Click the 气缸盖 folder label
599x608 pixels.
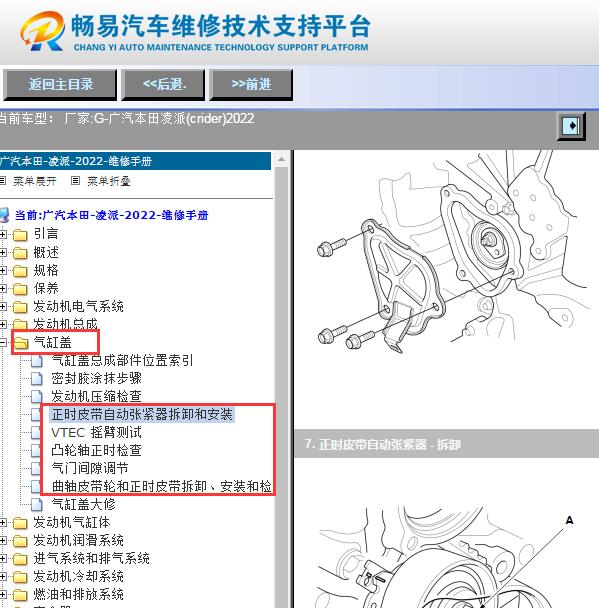pyautogui.click(x=52, y=342)
